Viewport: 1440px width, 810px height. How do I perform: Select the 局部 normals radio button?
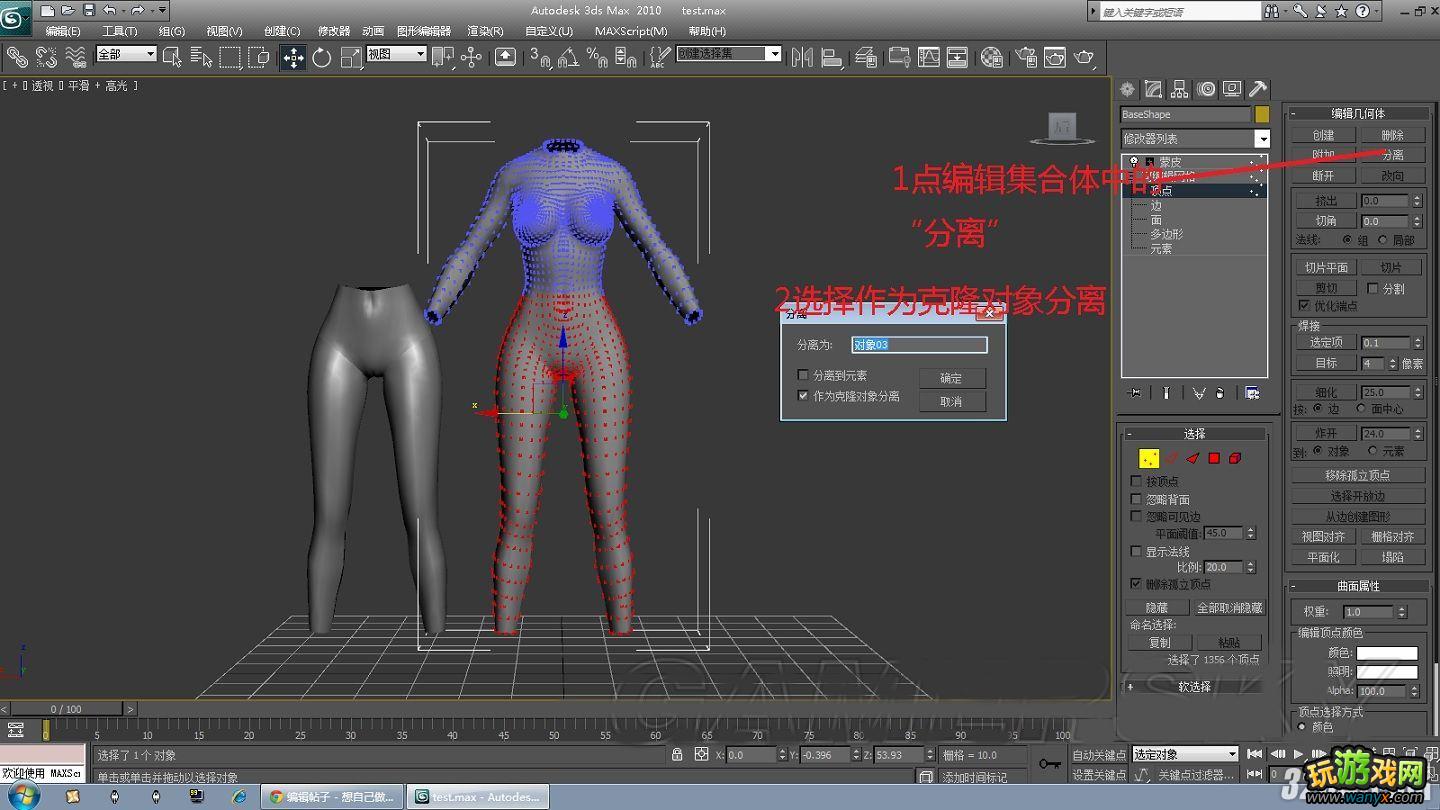(1383, 240)
